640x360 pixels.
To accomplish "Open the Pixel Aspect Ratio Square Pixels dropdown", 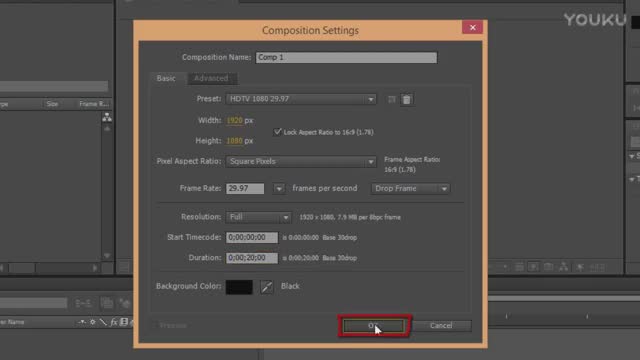I will pyautogui.click(x=301, y=162).
